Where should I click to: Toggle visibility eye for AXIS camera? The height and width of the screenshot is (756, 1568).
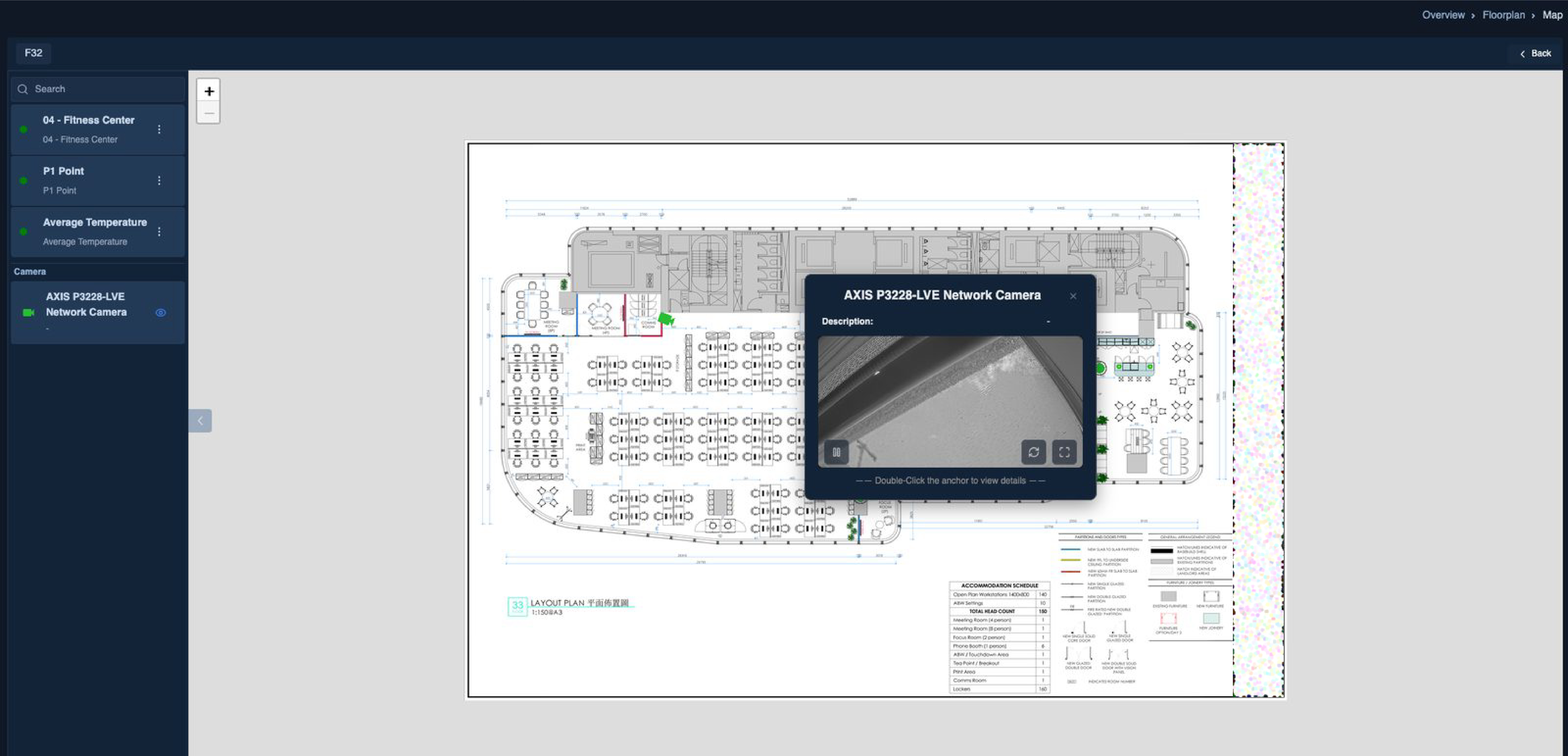click(x=161, y=312)
